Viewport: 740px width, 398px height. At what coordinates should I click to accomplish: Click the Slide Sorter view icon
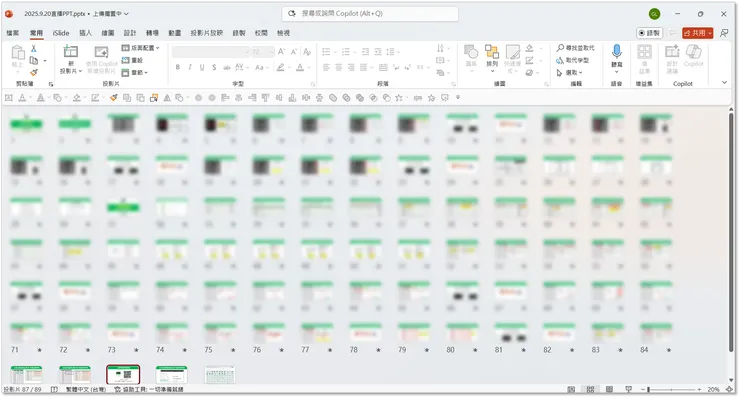click(x=590, y=390)
